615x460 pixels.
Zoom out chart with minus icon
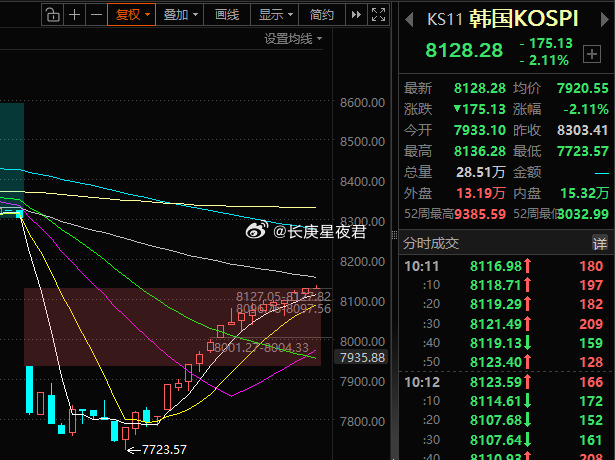click(x=96, y=15)
